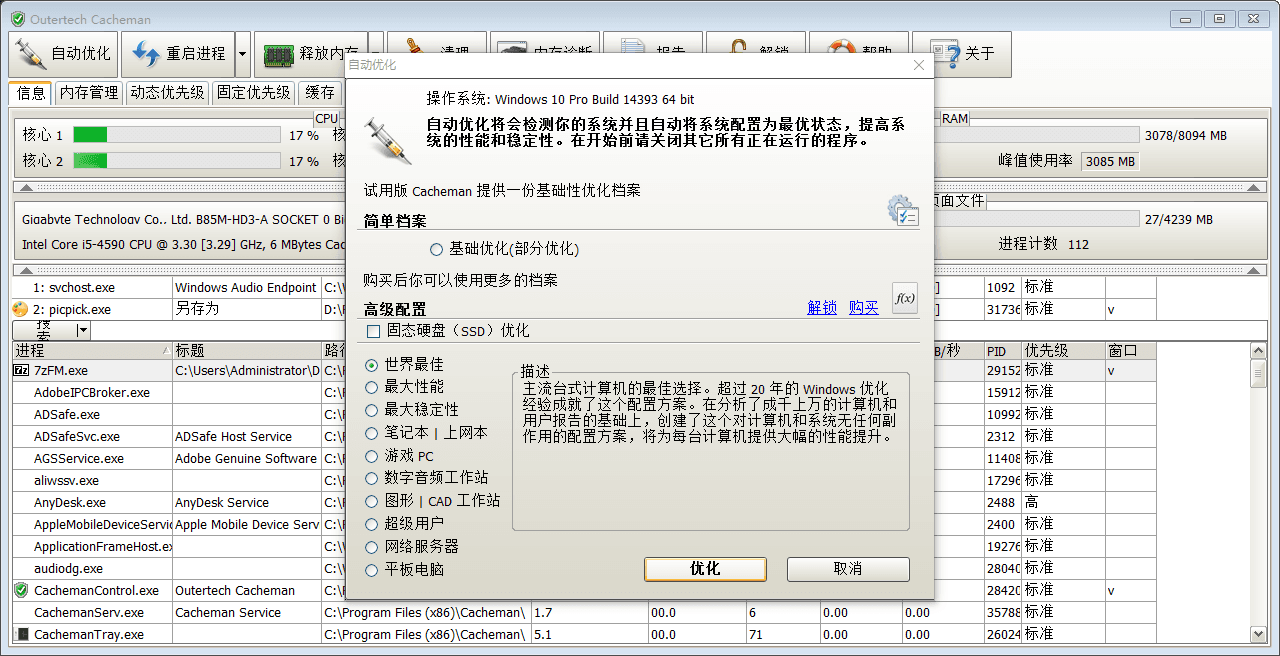This screenshot has height=656, width=1280.
Task: Select the 超级用户 profile
Action: [x=404, y=523]
